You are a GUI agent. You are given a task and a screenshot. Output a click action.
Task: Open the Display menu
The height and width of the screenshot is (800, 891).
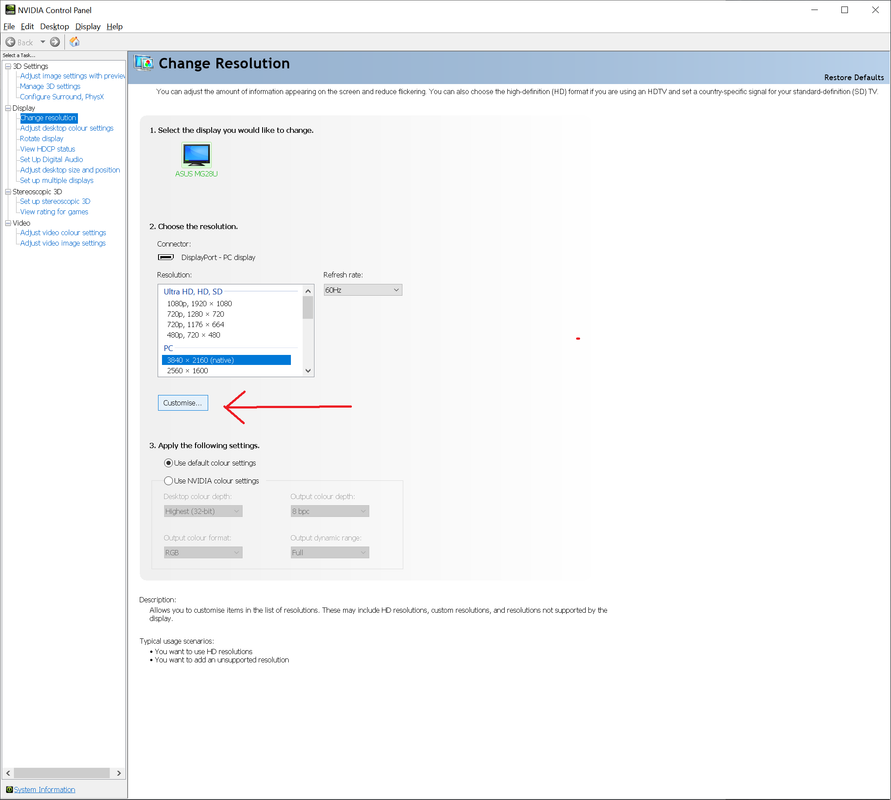pyautogui.click(x=88, y=26)
